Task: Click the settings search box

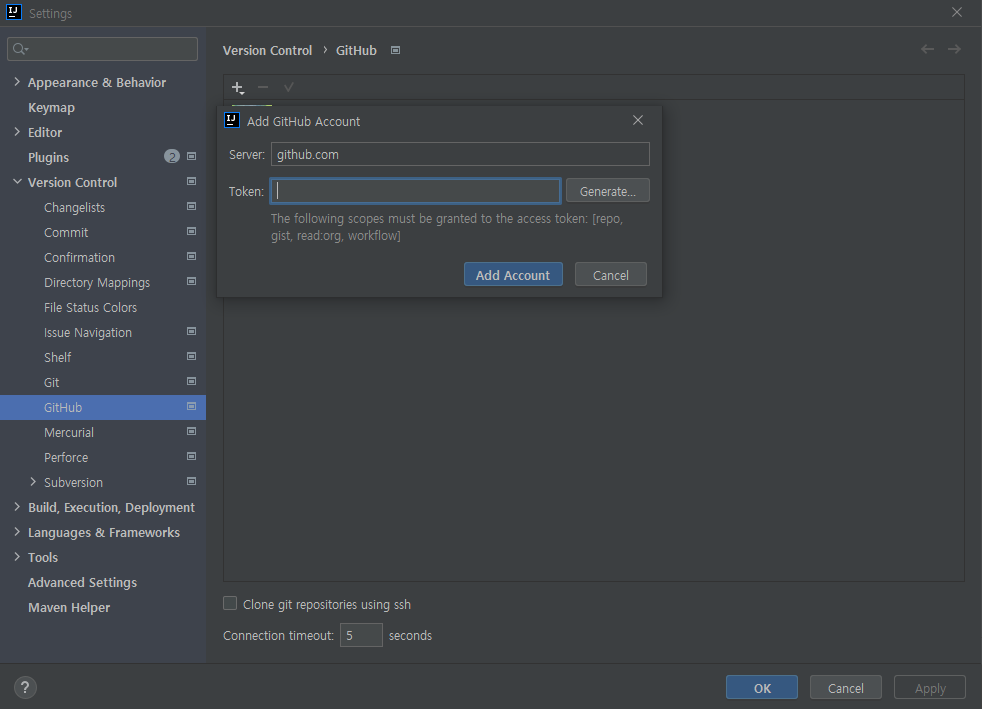Action: coord(103,49)
